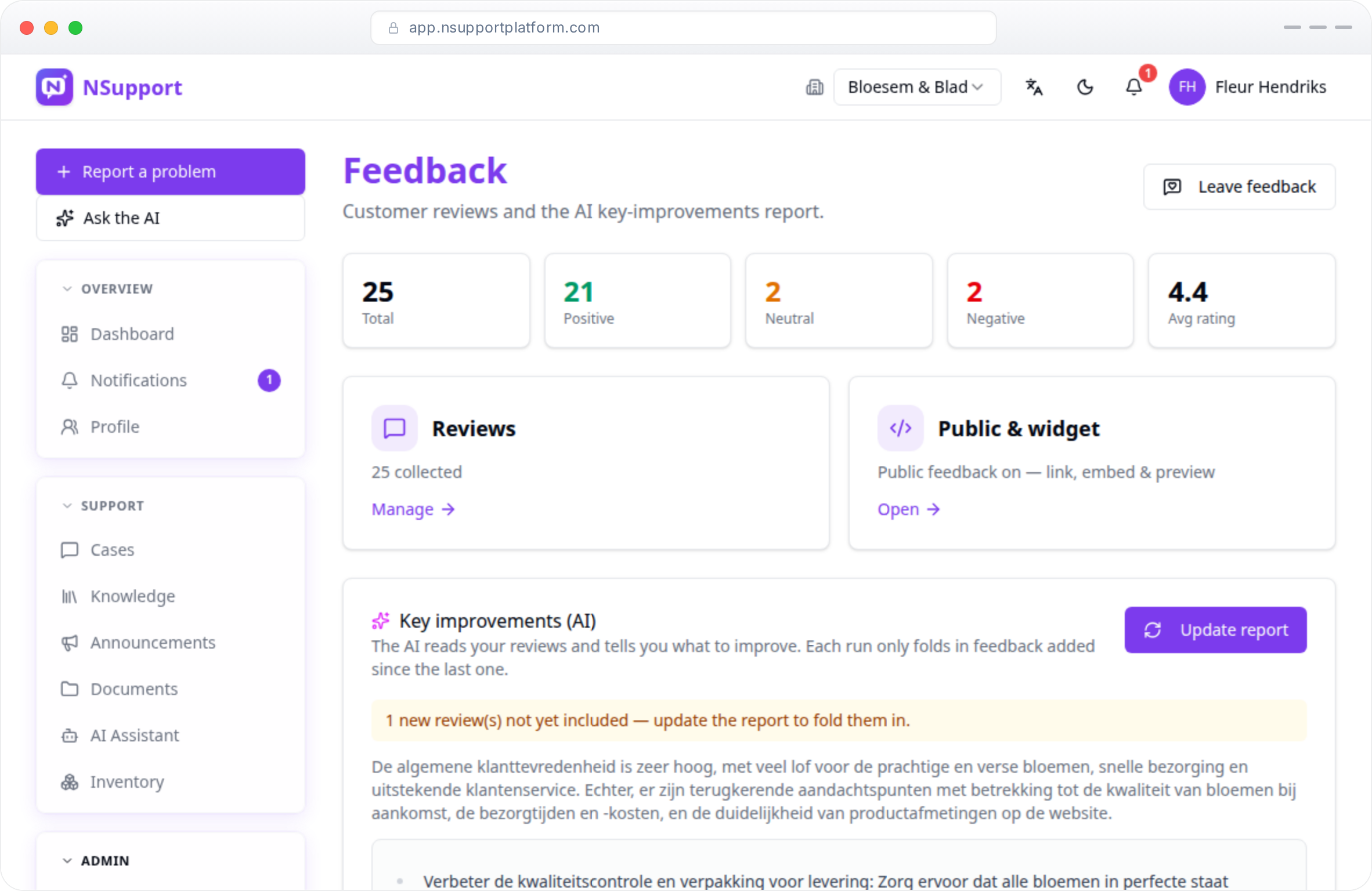This screenshot has width=1372, height=891.
Task: Click the browser address bar
Action: [x=684, y=28]
